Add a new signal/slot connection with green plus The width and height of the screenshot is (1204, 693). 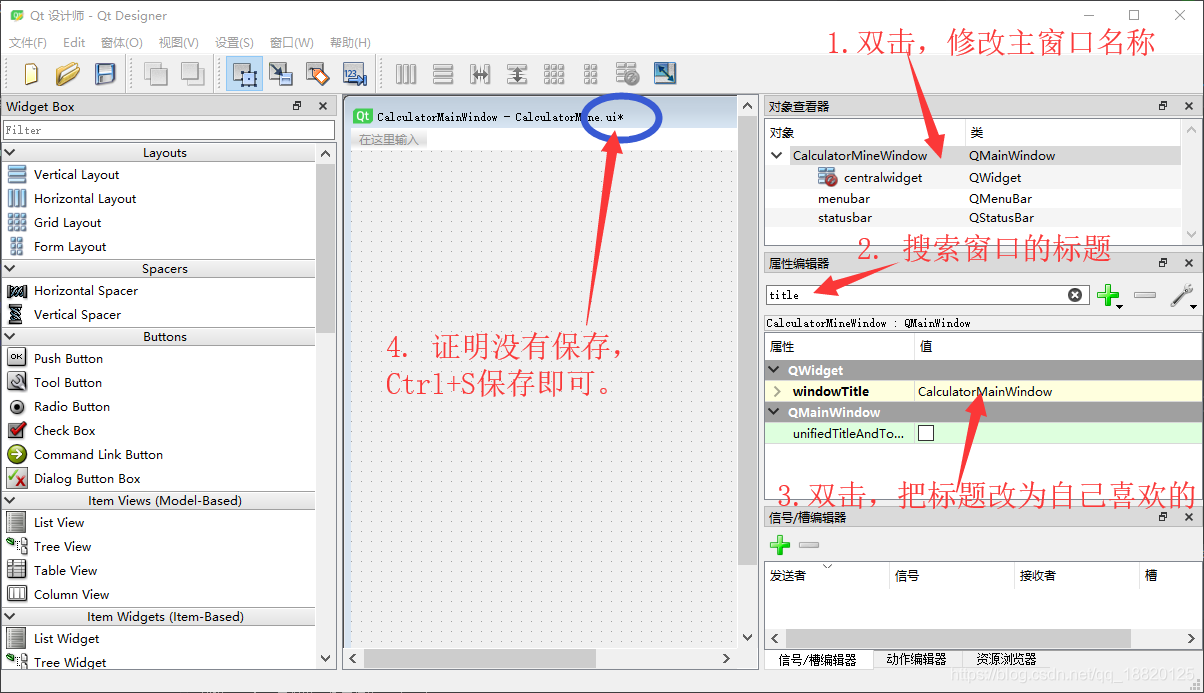(x=780, y=544)
